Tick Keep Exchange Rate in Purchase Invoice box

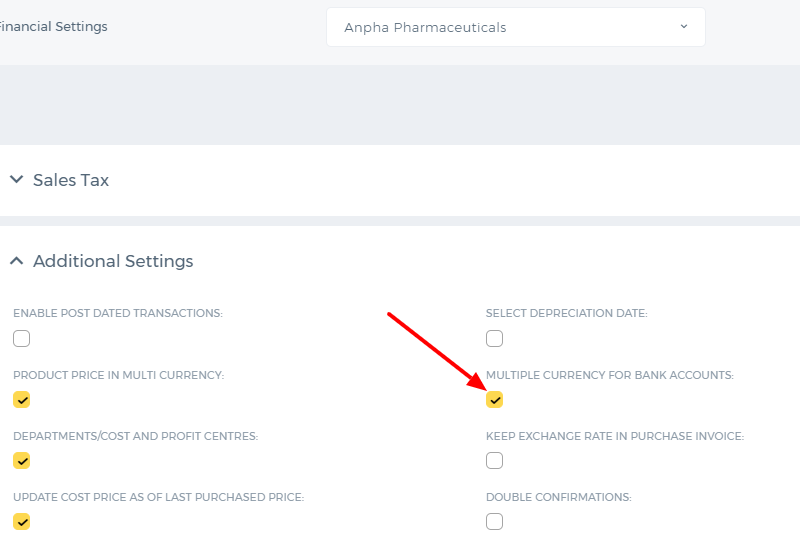[x=494, y=461]
